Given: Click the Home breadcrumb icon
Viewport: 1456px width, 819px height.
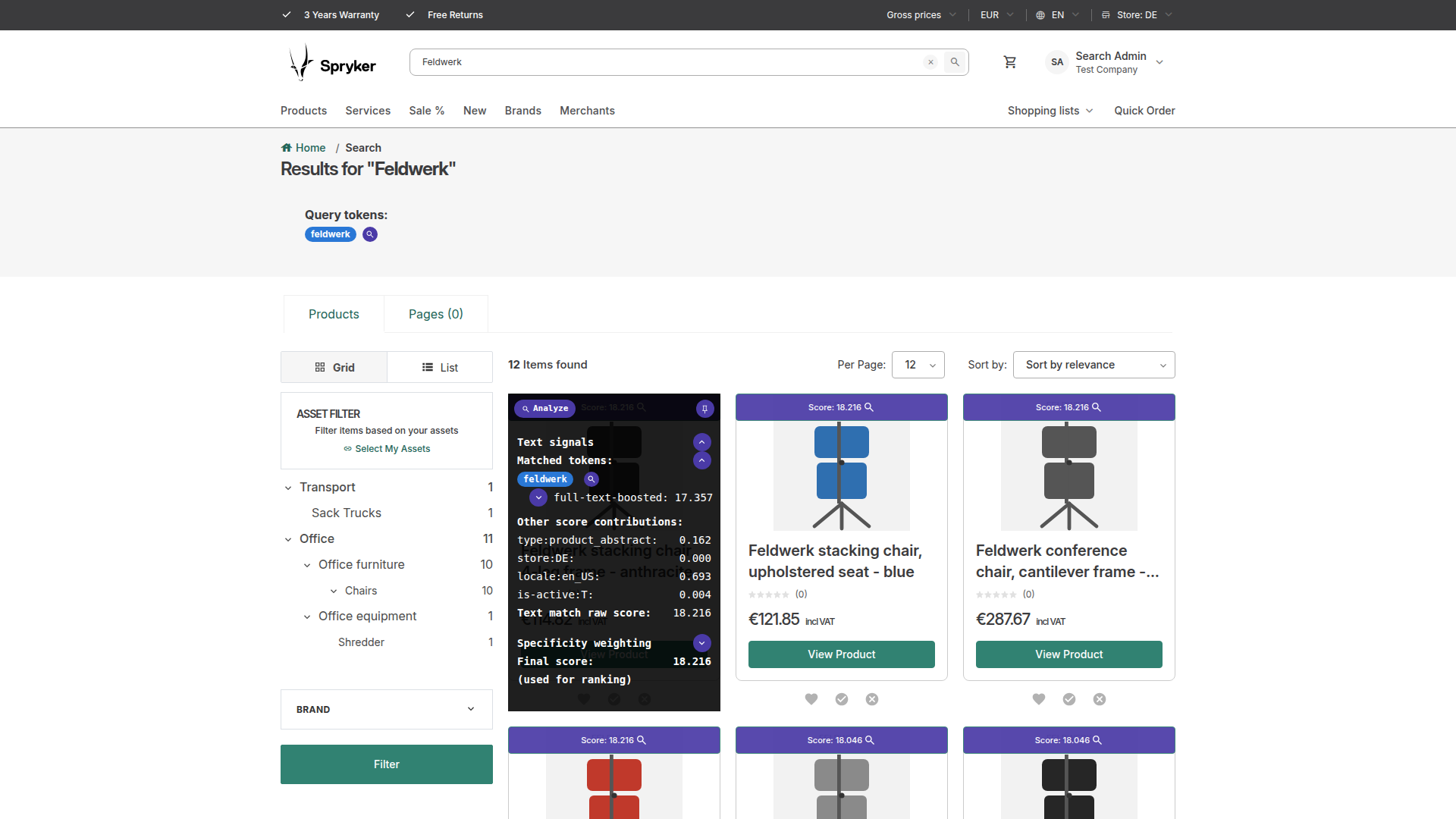Looking at the screenshot, I should pos(286,148).
